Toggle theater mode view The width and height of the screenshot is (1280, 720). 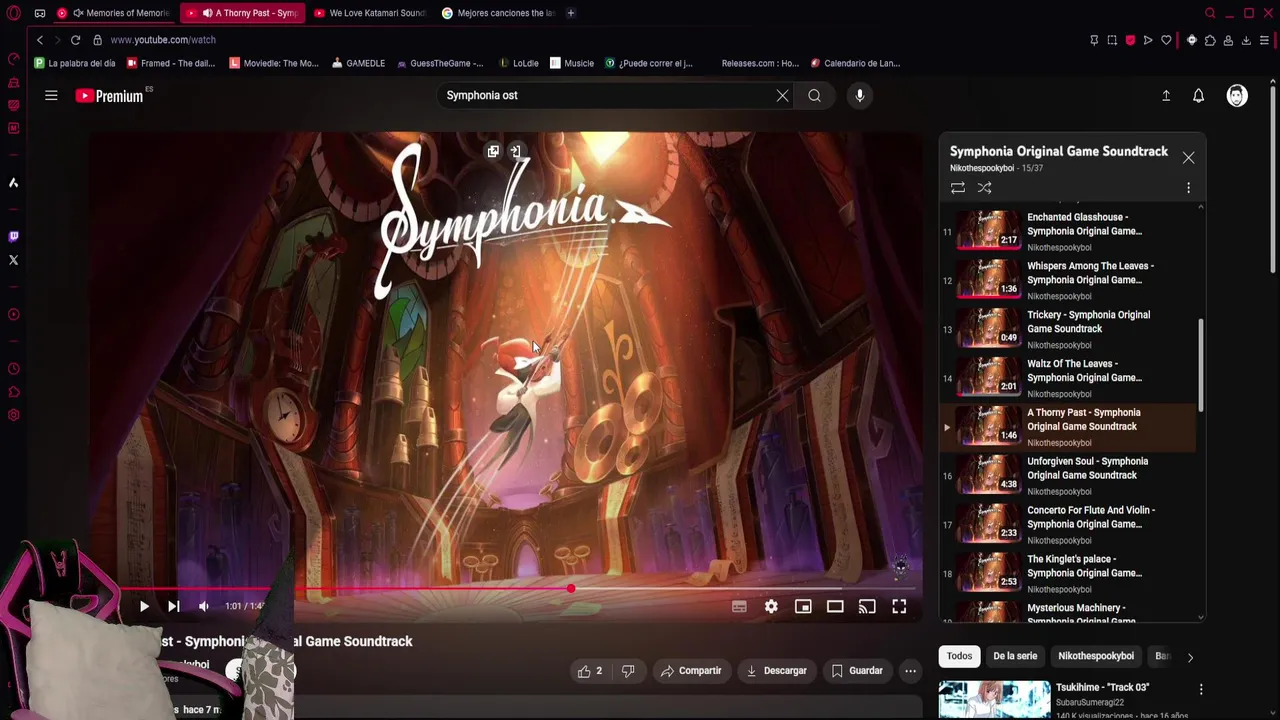pos(835,606)
